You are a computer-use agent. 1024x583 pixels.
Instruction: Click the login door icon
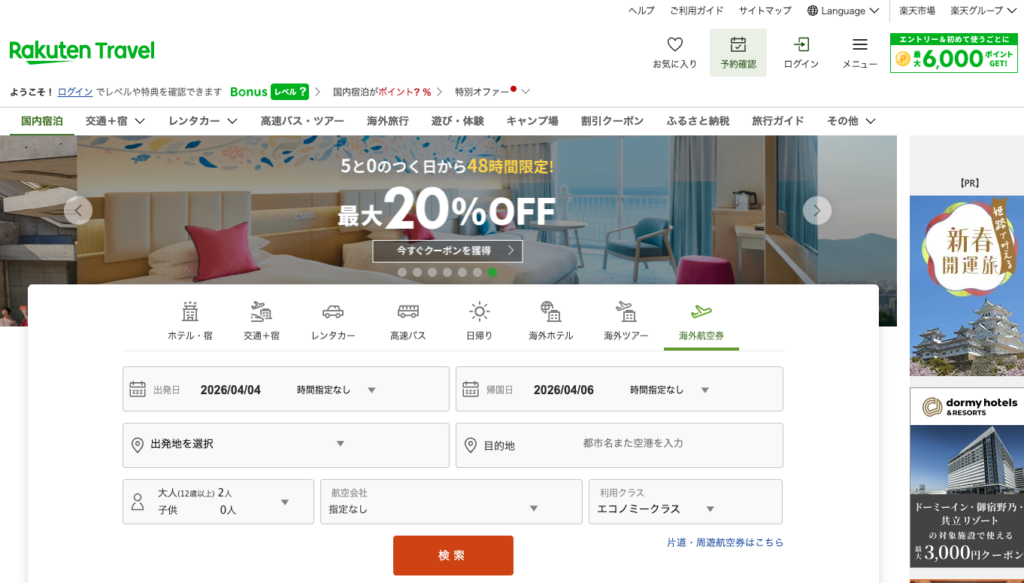pos(801,45)
